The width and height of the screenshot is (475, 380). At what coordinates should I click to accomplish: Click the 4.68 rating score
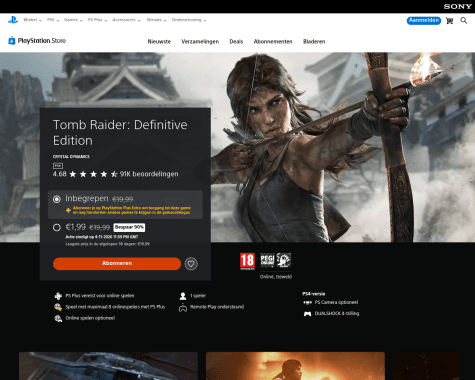59,174
